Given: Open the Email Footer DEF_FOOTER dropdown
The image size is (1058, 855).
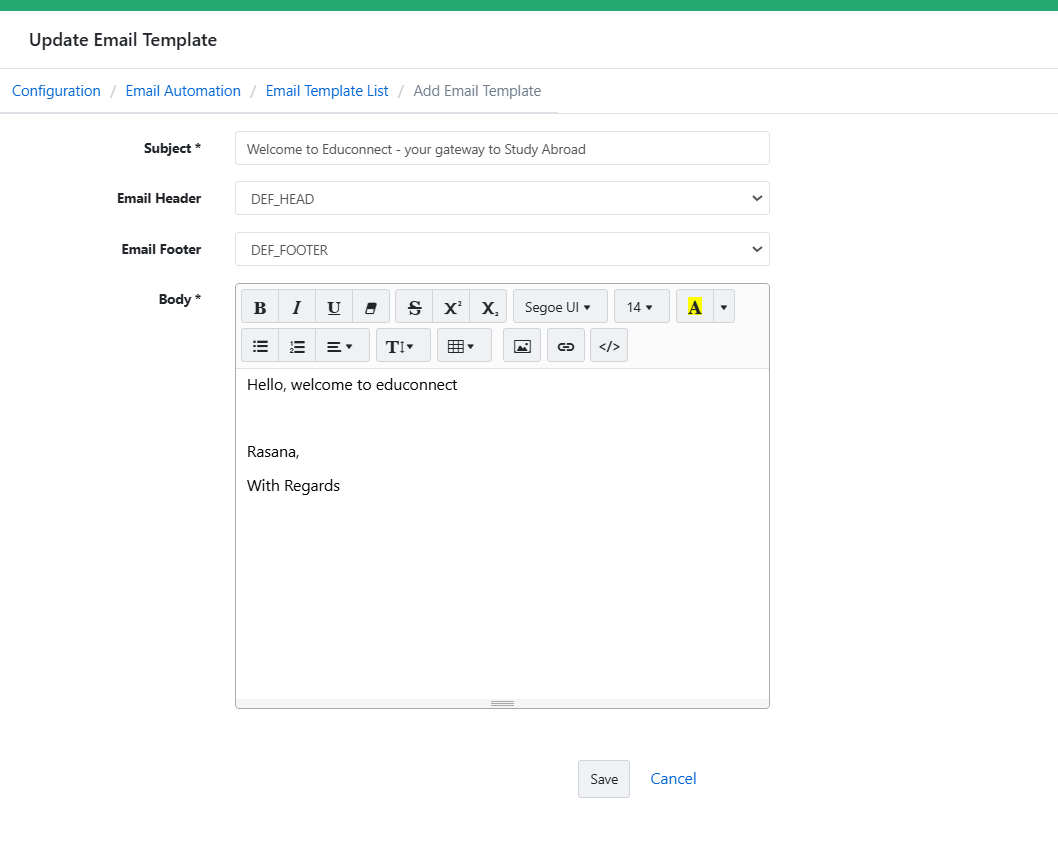Looking at the screenshot, I should [502, 250].
